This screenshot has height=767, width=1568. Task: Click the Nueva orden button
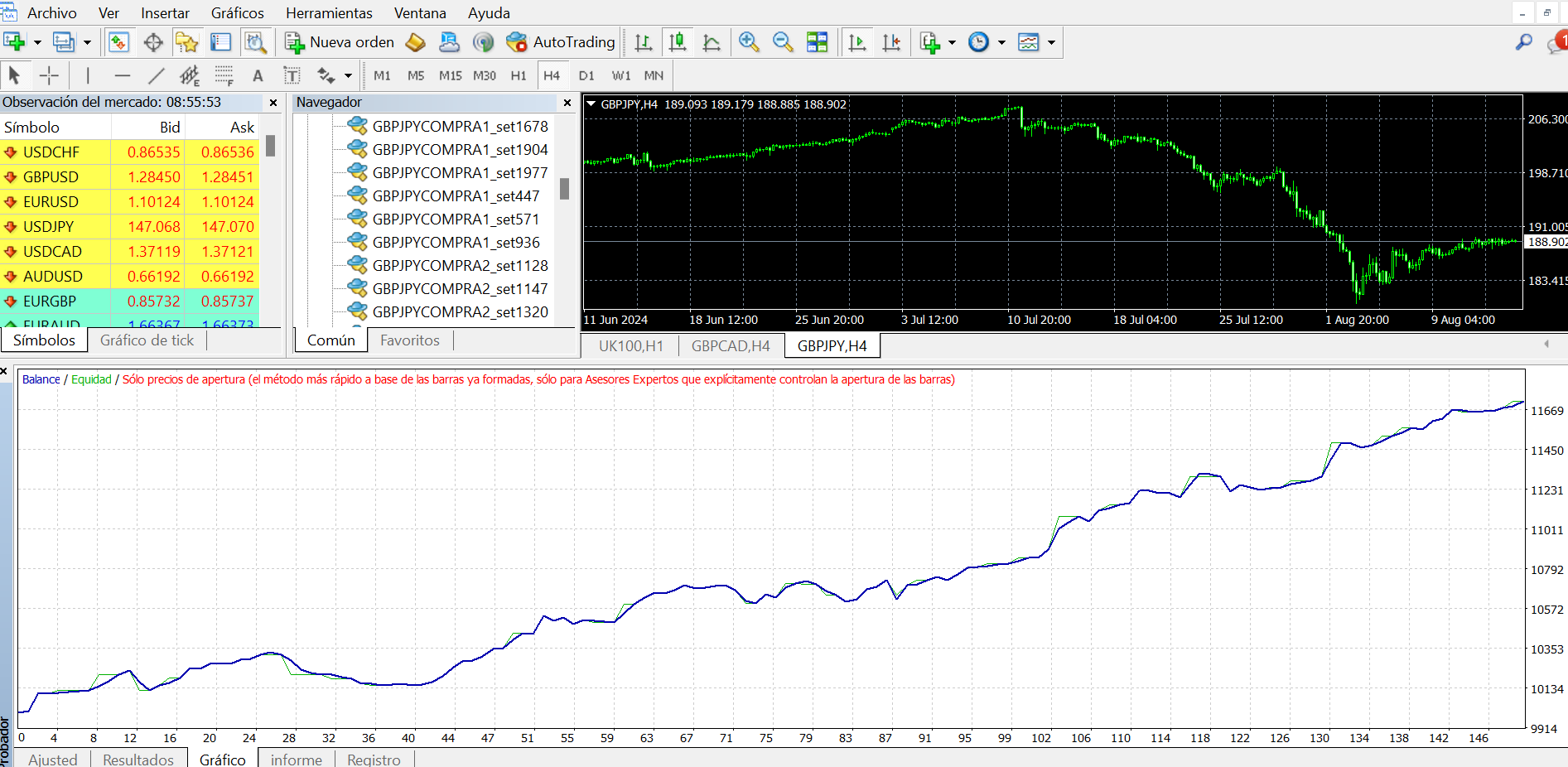tap(339, 41)
